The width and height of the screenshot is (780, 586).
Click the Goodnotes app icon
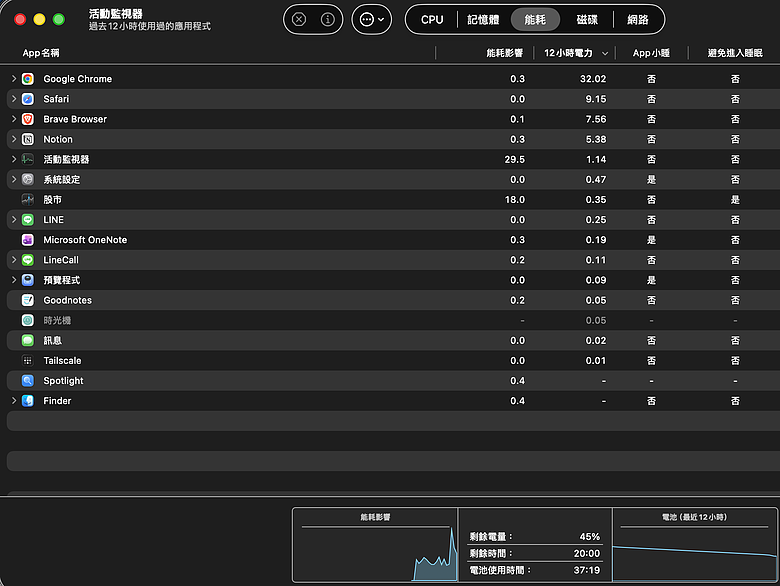[x=28, y=300]
